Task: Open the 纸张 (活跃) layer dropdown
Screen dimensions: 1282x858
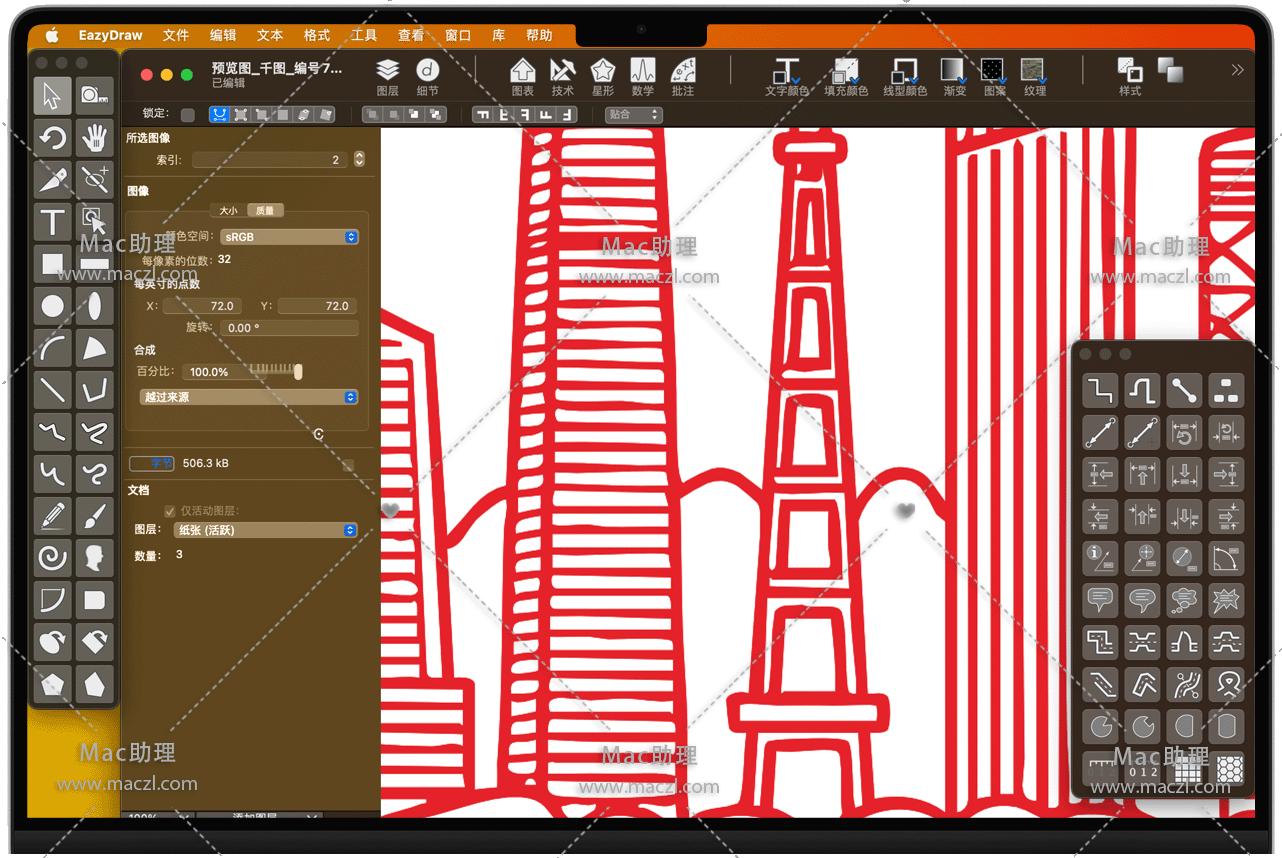Action: (265, 530)
